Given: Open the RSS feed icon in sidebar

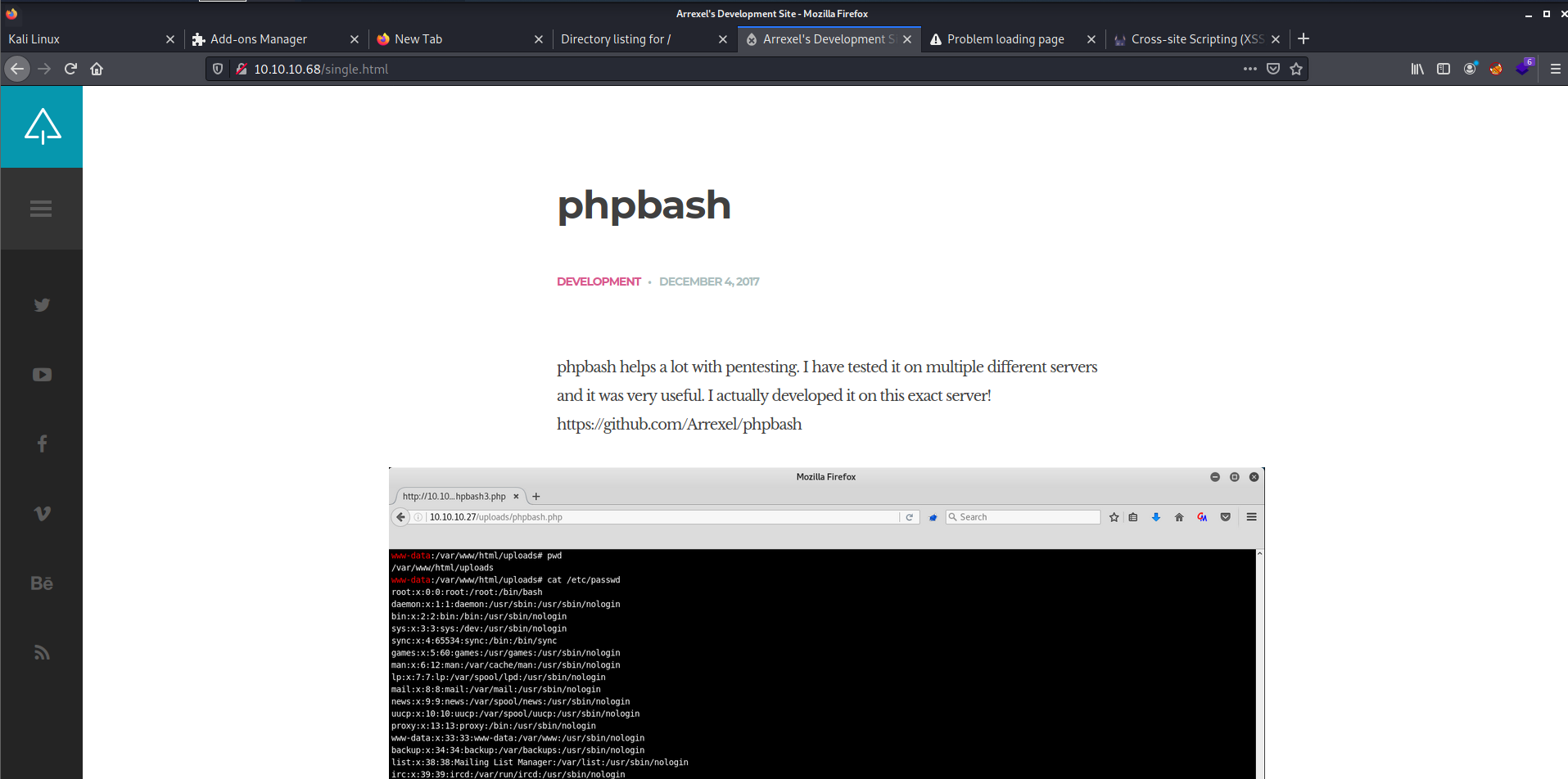Looking at the screenshot, I should click(42, 652).
